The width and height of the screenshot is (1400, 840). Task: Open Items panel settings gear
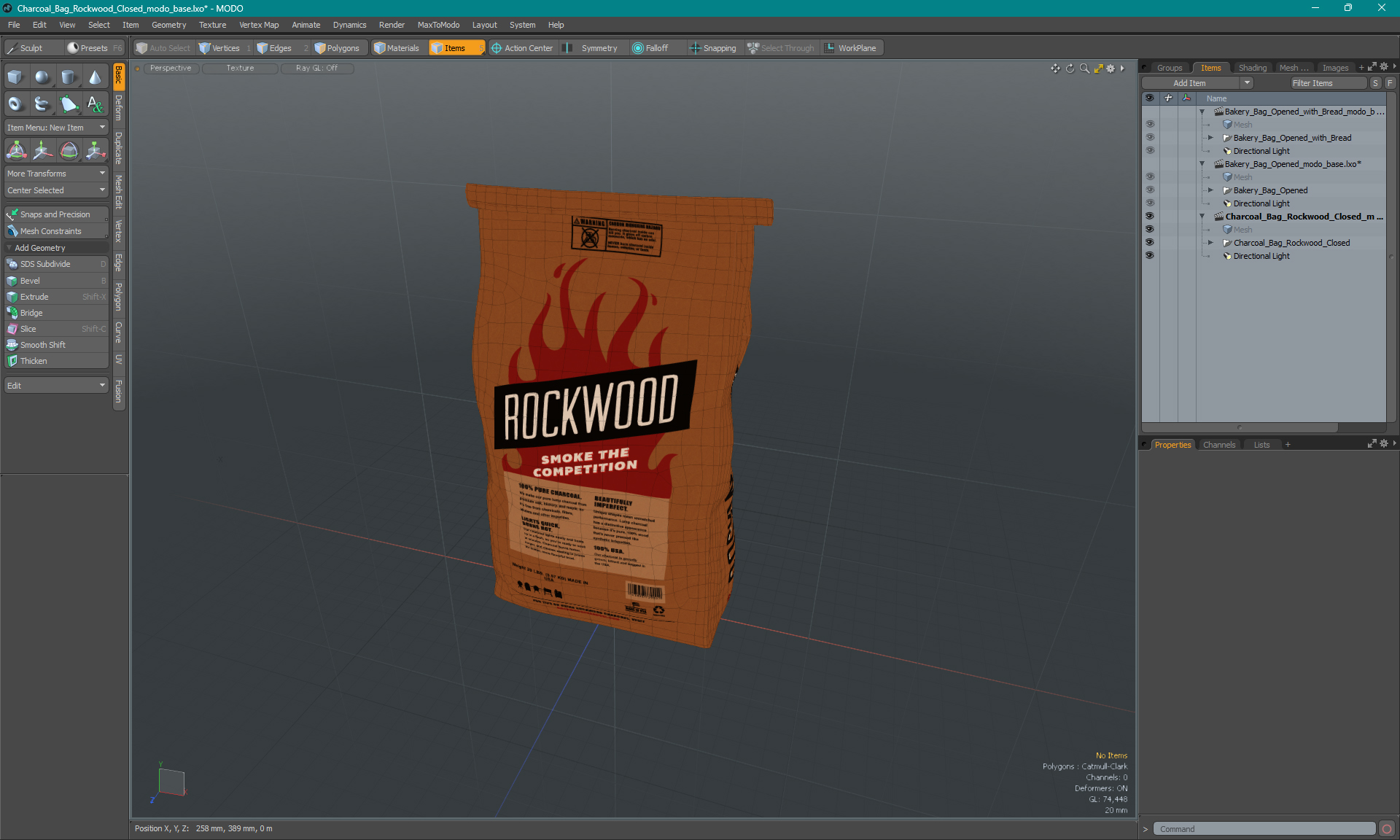(x=1384, y=67)
